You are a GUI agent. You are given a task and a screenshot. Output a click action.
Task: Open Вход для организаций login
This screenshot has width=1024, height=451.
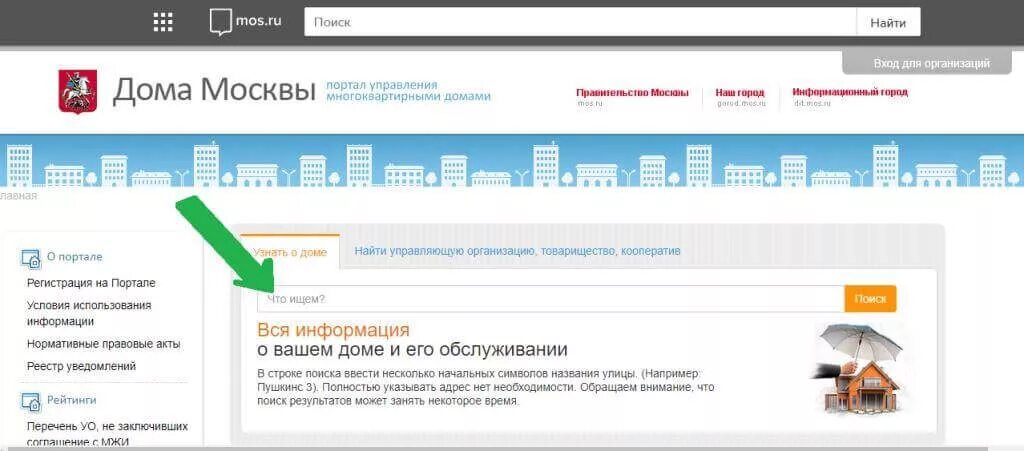click(932, 63)
